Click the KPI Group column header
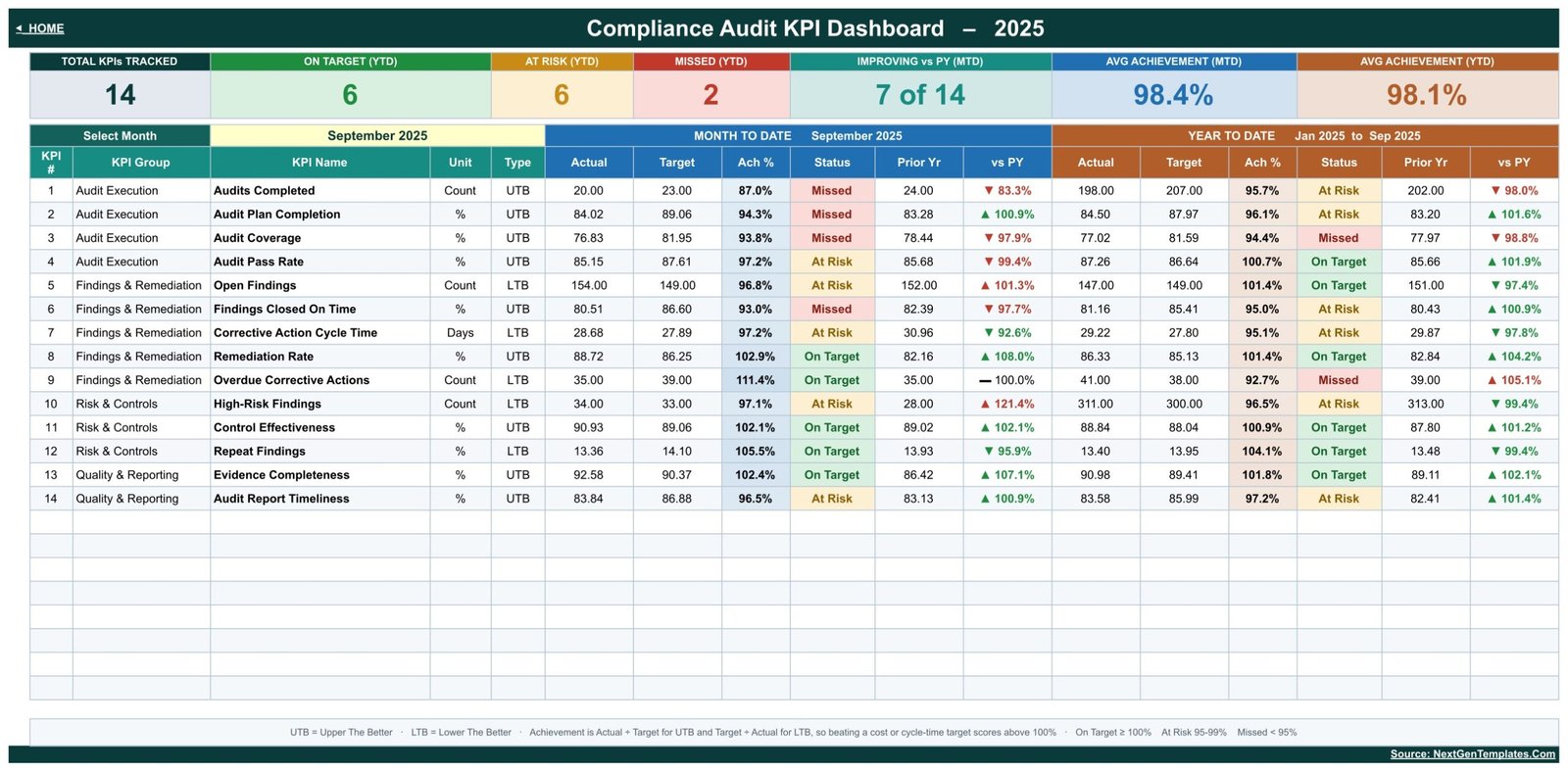The width and height of the screenshot is (1568, 772). [140, 163]
